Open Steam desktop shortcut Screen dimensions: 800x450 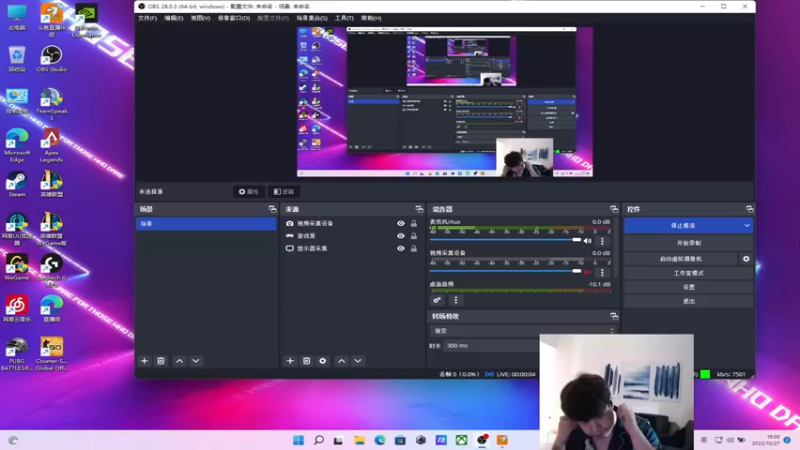17,184
